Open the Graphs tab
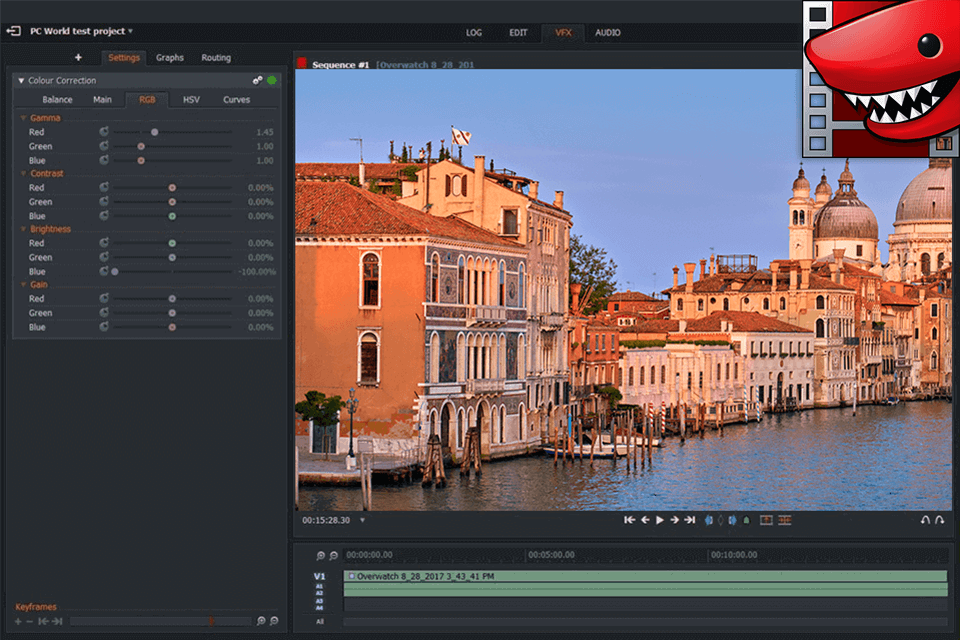 170,58
